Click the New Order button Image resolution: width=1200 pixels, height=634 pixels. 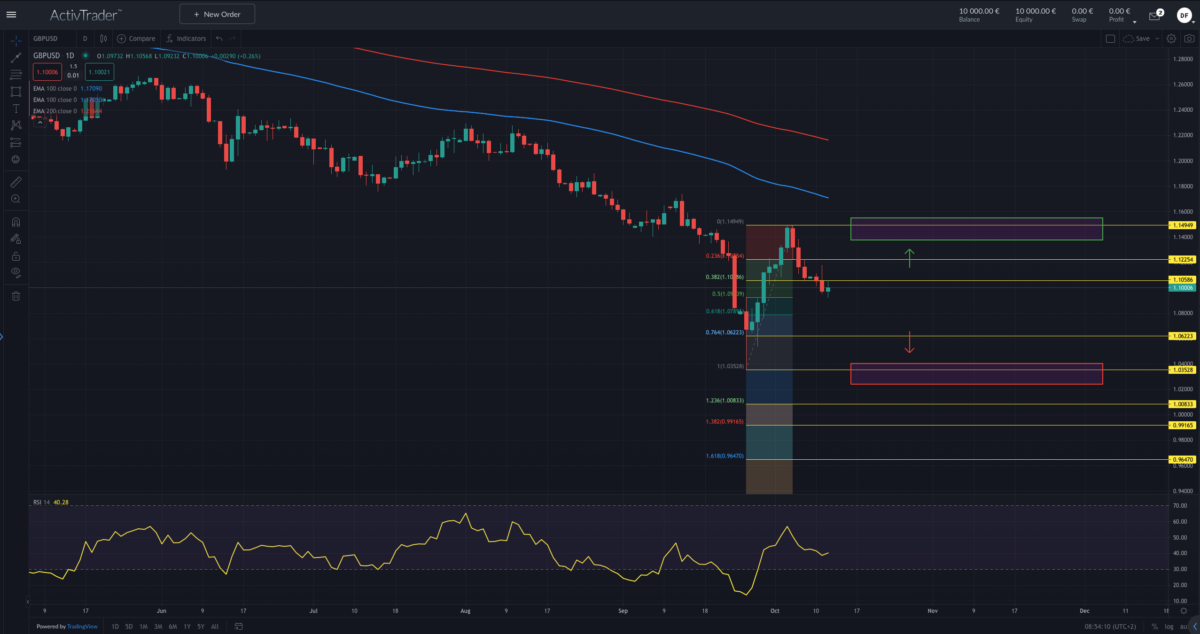[x=217, y=14]
